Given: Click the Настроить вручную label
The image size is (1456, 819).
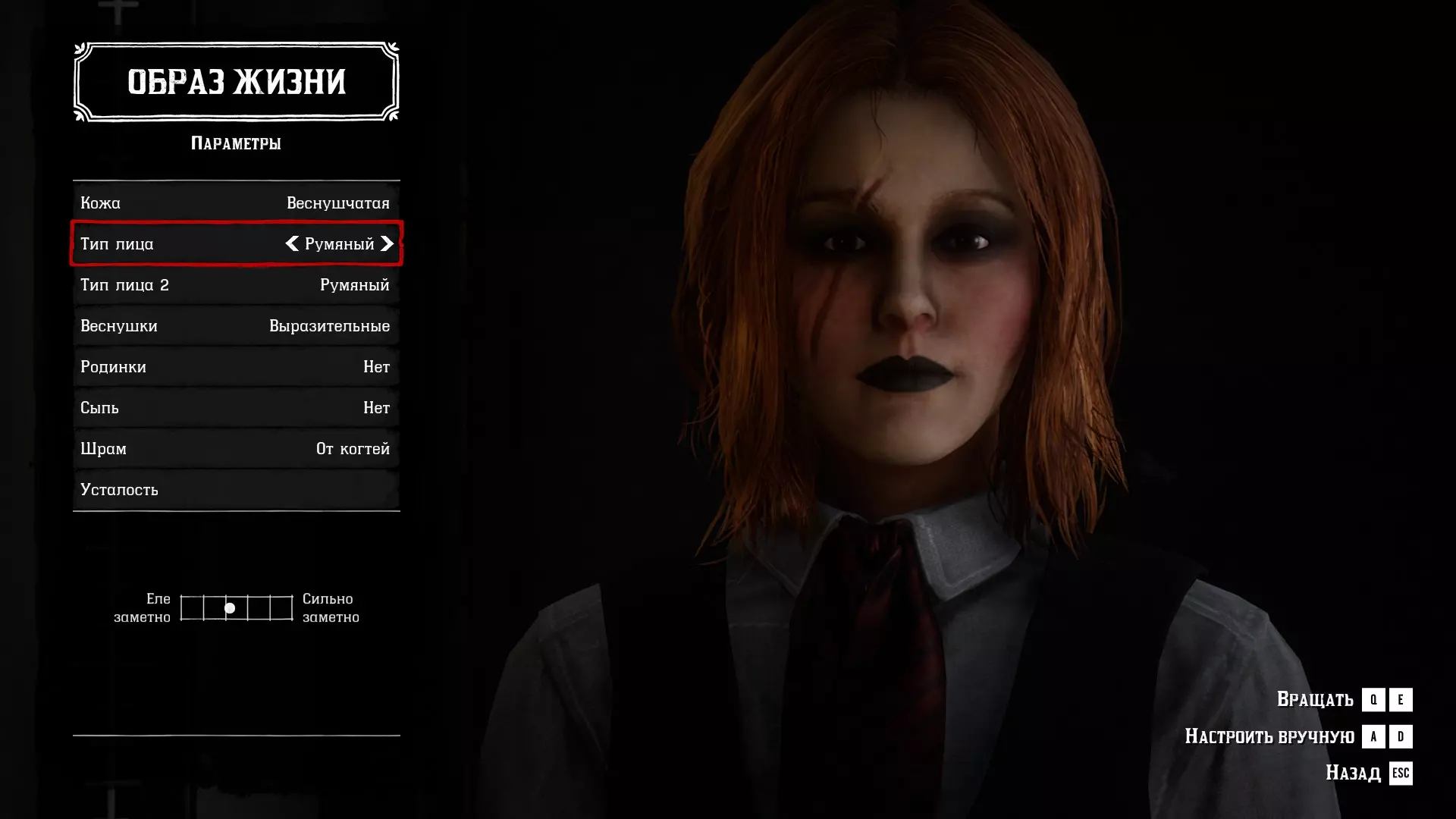Looking at the screenshot, I should pos(1269,736).
